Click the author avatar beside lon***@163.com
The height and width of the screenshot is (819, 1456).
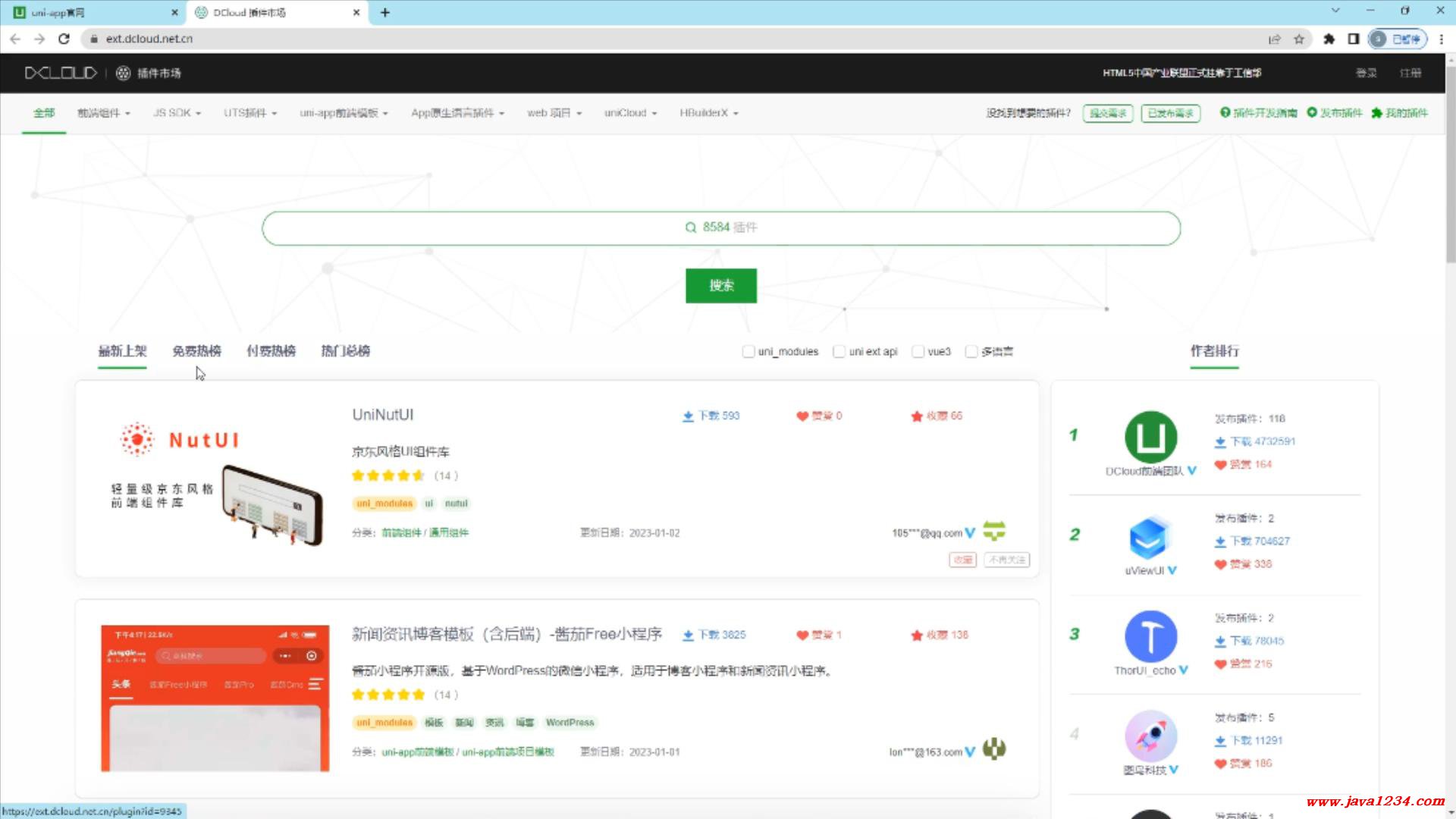[994, 749]
